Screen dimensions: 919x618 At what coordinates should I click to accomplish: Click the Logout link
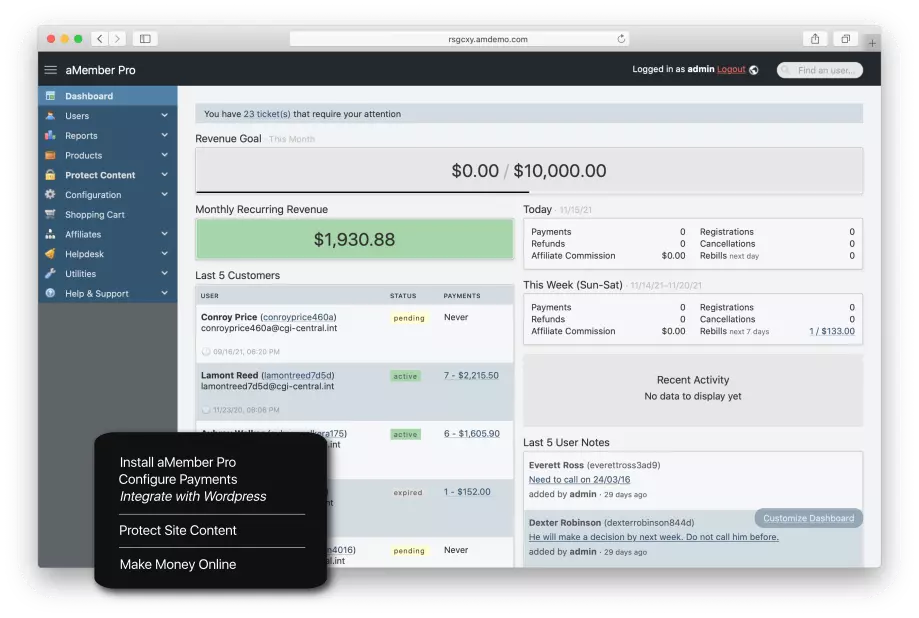(x=730, y=70)
